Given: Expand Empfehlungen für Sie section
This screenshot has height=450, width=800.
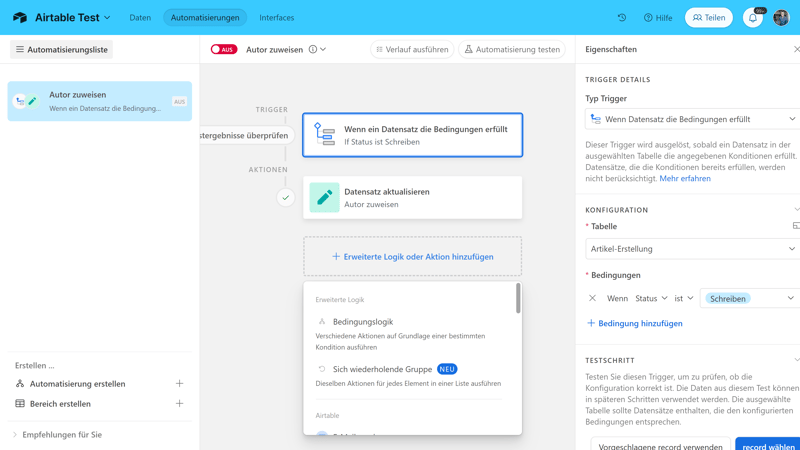Looking at the screenshot, I should click(x=57, y=435).
